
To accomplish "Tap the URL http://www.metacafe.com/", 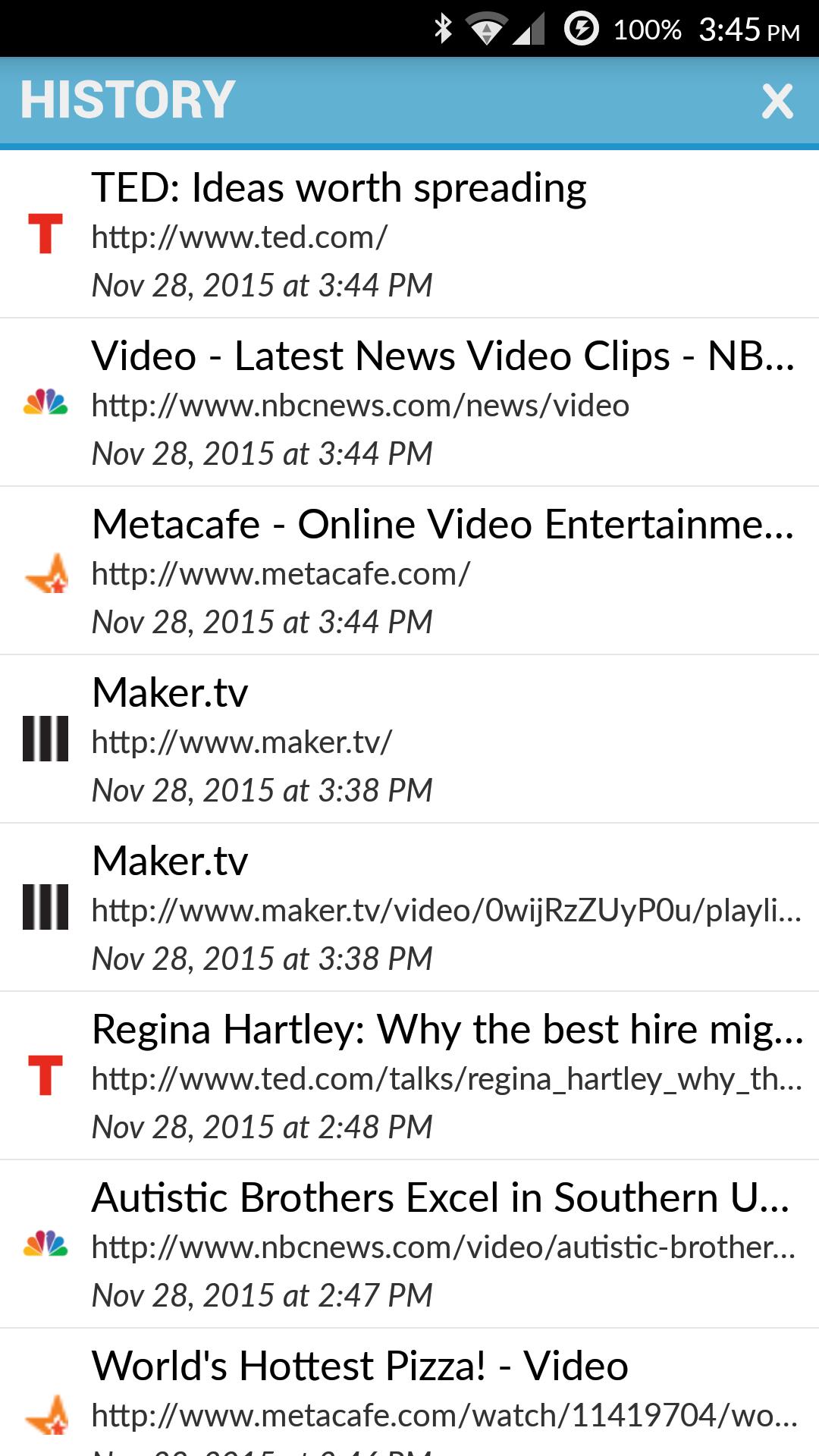I will coord(281,574).
